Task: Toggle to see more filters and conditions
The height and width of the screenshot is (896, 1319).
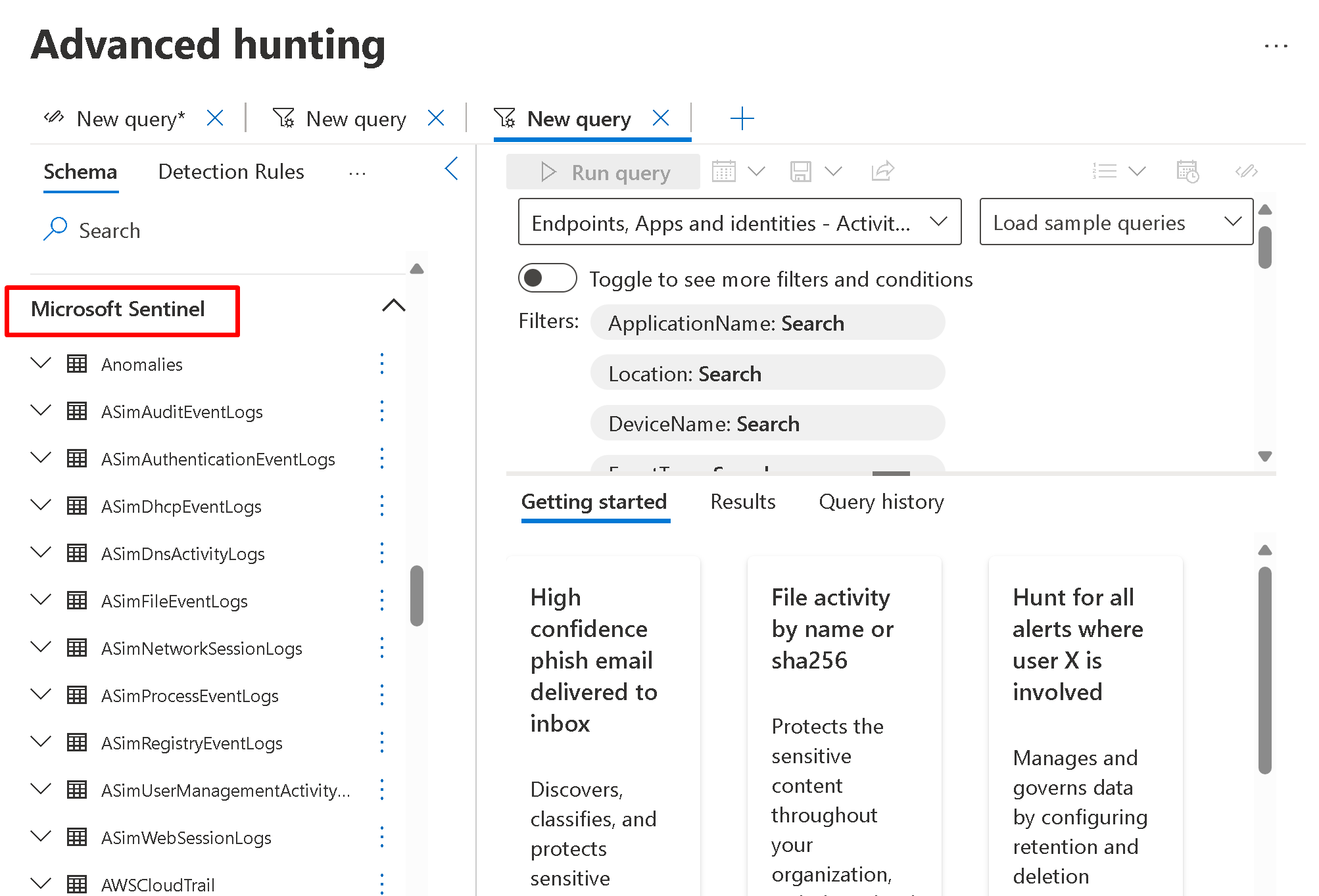Action: coord(547,278)
